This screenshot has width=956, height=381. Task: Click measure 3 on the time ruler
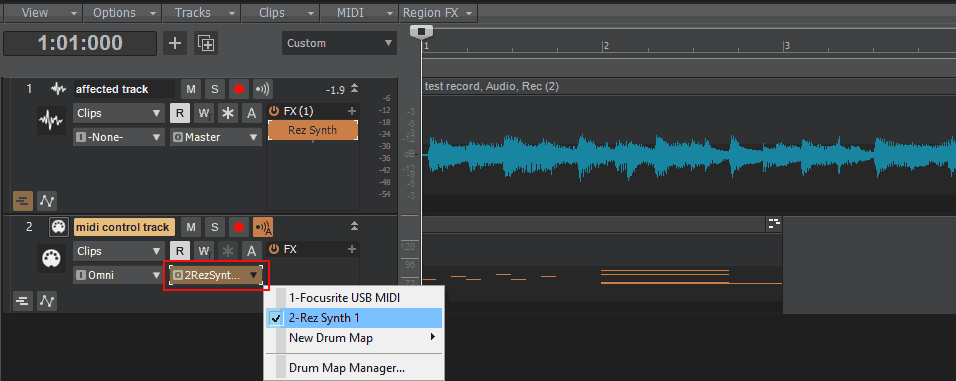(x=787, y=46)
